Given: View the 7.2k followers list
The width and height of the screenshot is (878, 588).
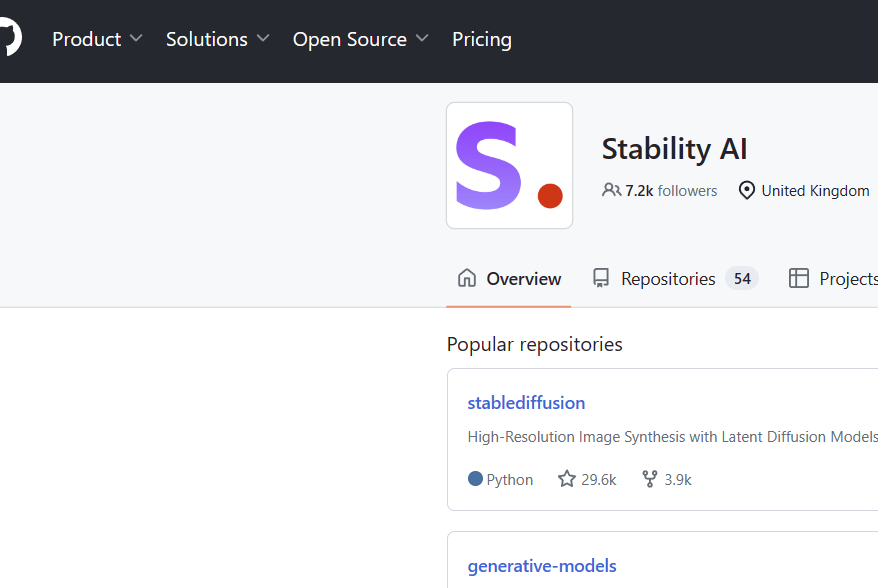Looking at the screenshot, I should coord(670,190).
